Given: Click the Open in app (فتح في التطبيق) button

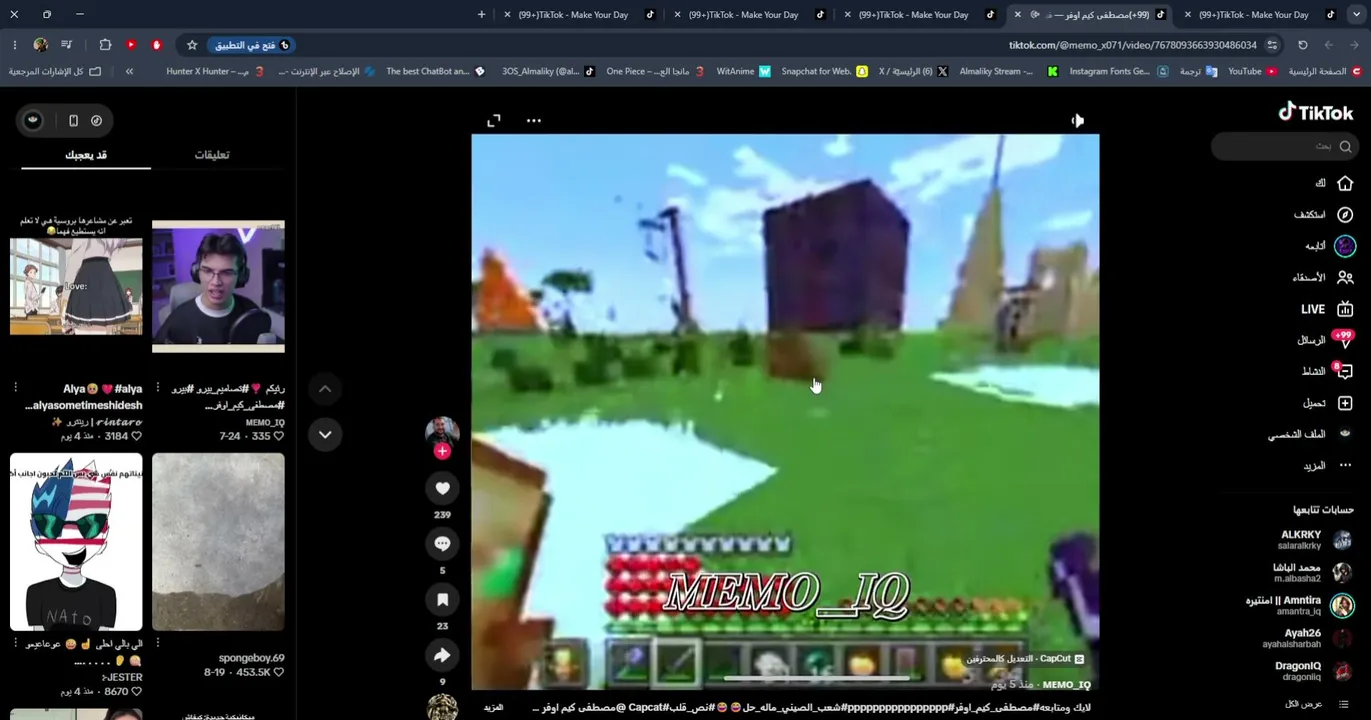Looking at the screenshot, I should coord(252,45).
